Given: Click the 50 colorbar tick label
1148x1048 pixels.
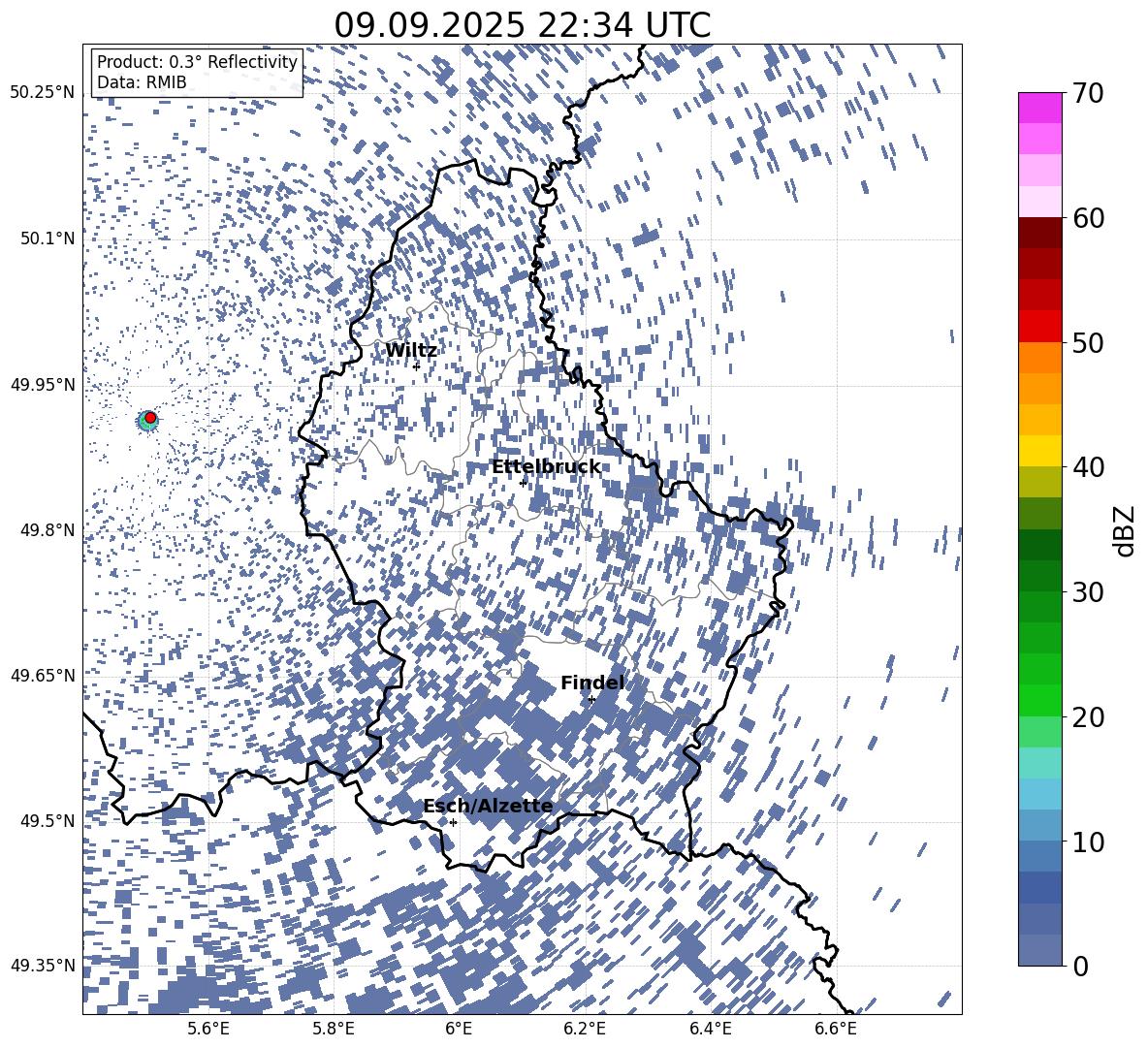Looking at the screenshot, I should coord(1087,342).
